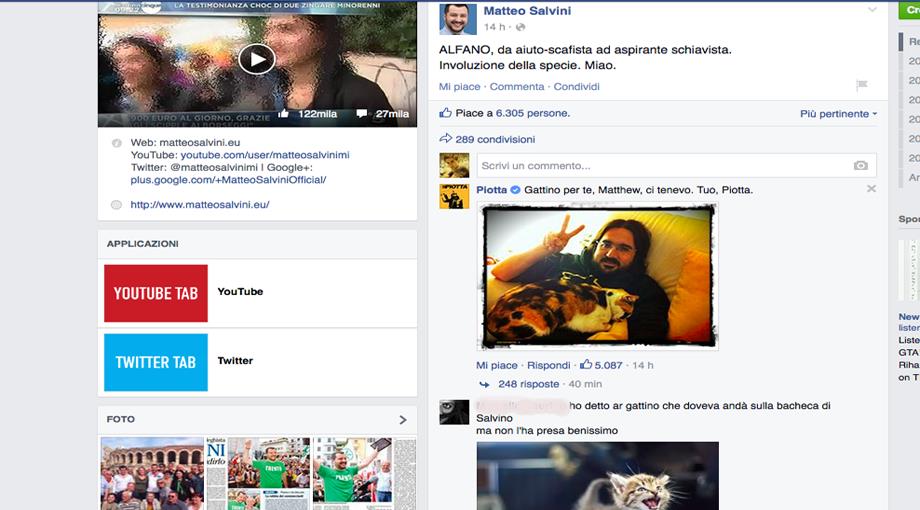Click the YouTube application label
920x510 pixels.
point(240,292)
